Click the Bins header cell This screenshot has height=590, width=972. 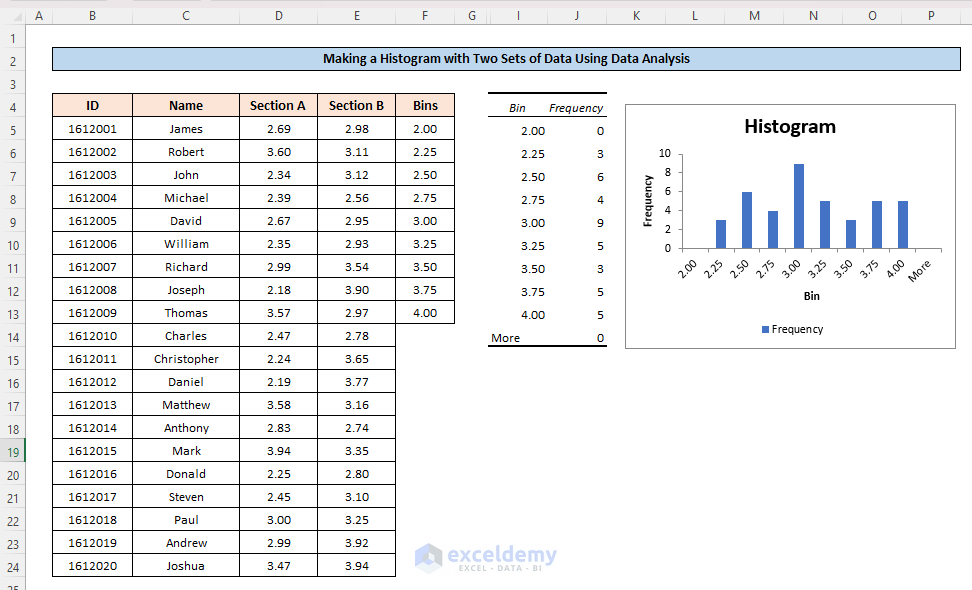pos(425,105)
